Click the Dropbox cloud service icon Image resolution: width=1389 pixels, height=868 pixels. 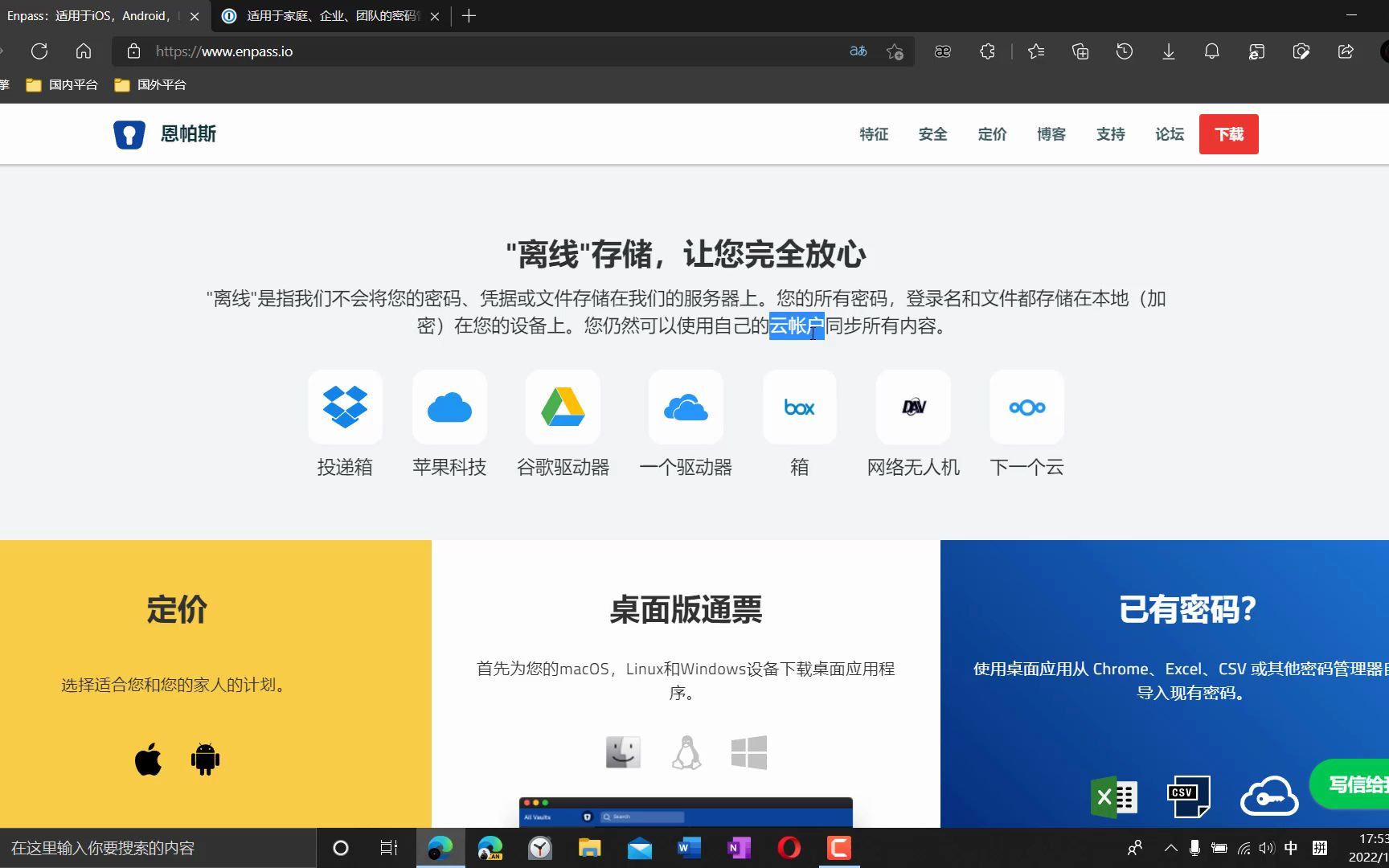(345, 407)
